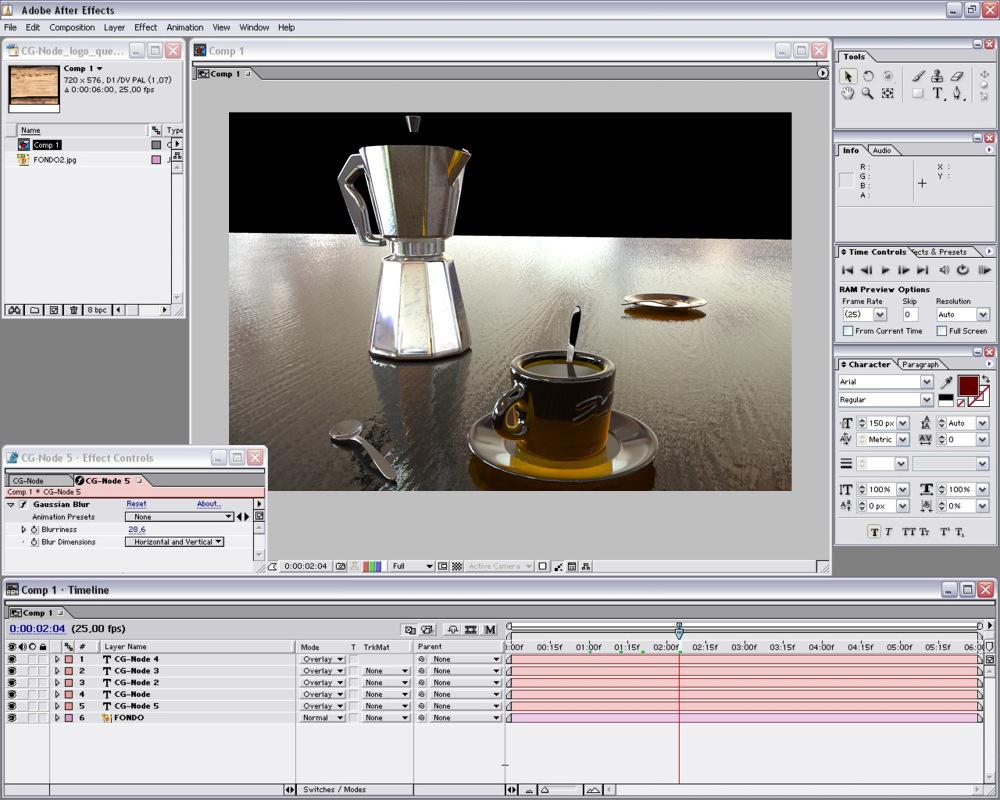
Task: Toggle audio mute in Time Controls
Action: tap(945, 270)
